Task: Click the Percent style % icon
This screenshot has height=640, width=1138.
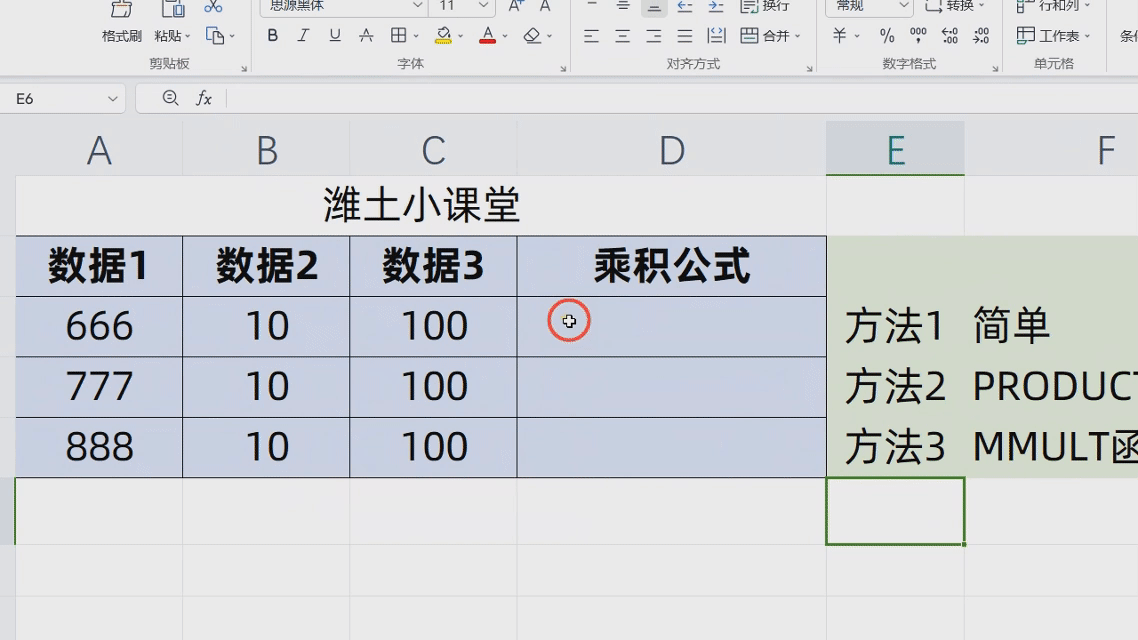Action: [887, 36]
